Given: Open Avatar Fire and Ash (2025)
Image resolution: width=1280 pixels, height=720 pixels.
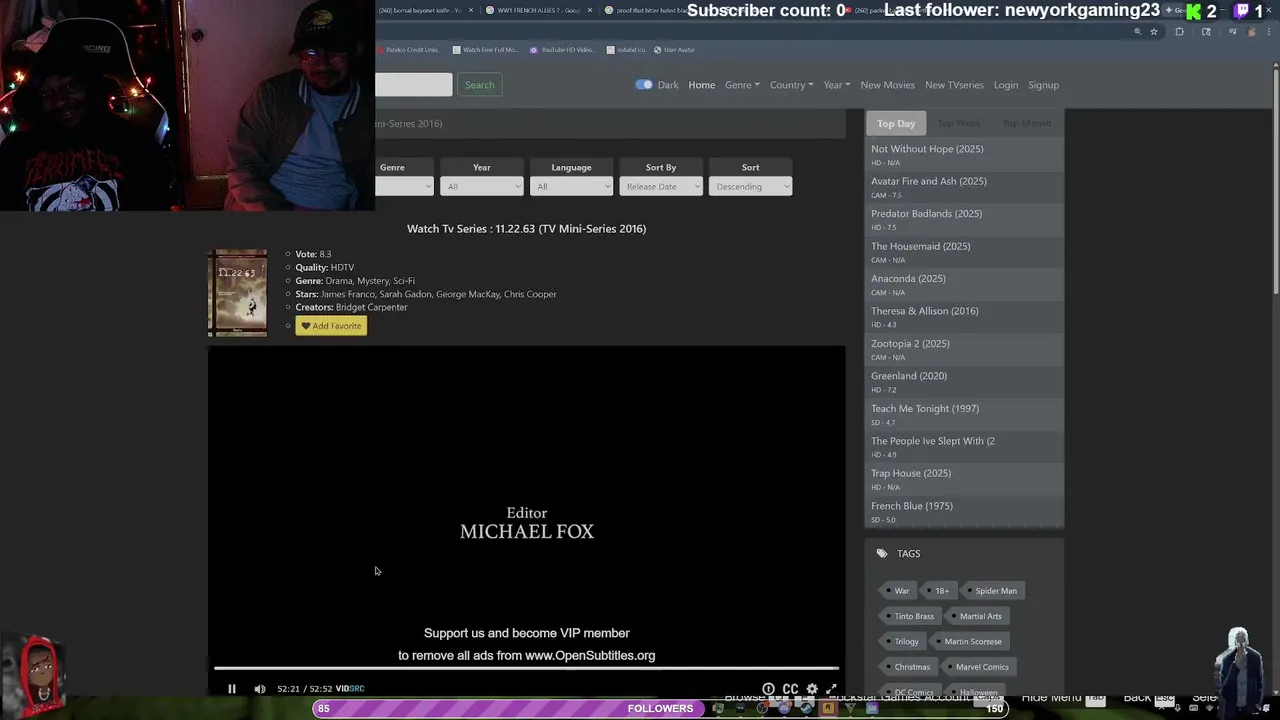Looking at the screenshot, I should click(928, 181).
